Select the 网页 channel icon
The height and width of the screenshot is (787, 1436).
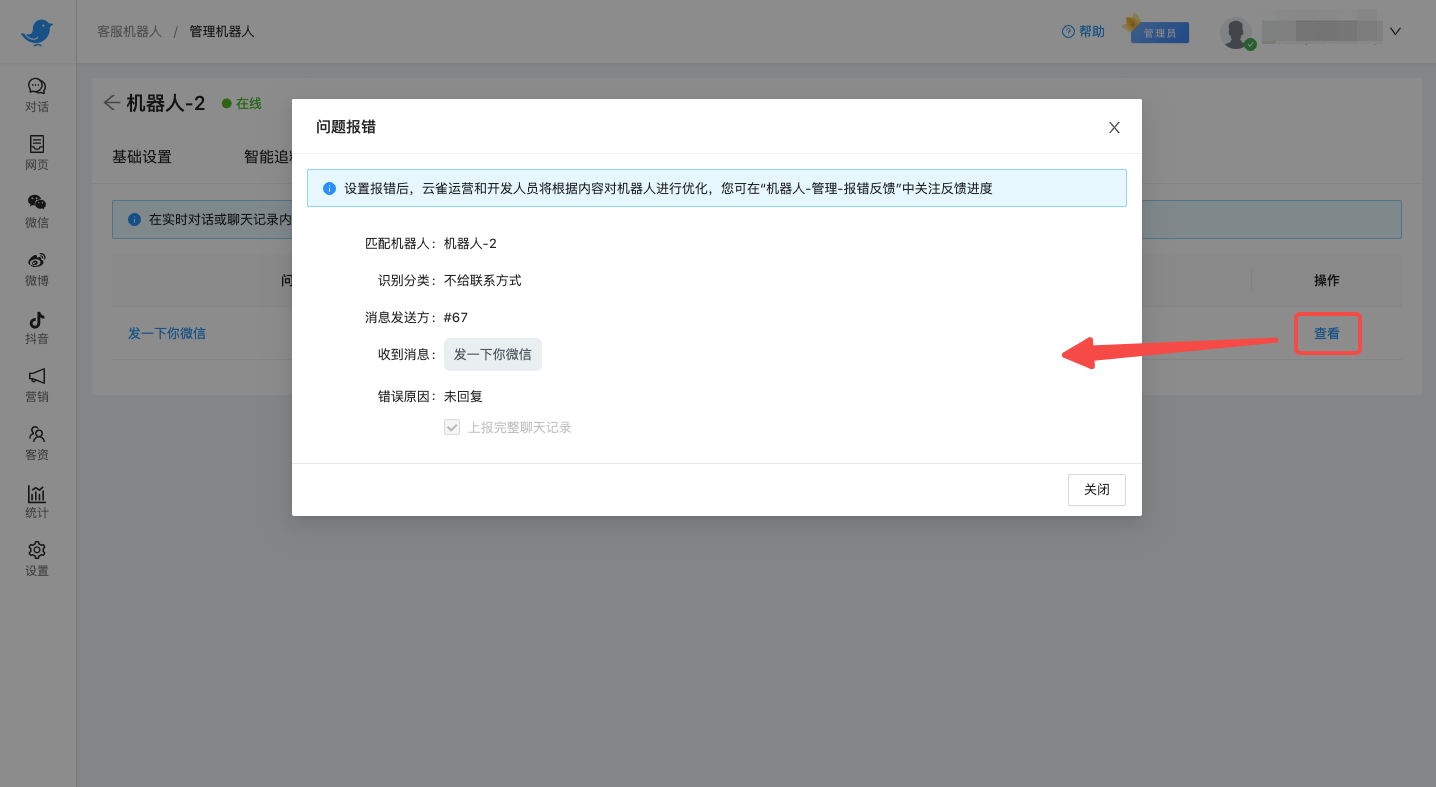point(37,153)
